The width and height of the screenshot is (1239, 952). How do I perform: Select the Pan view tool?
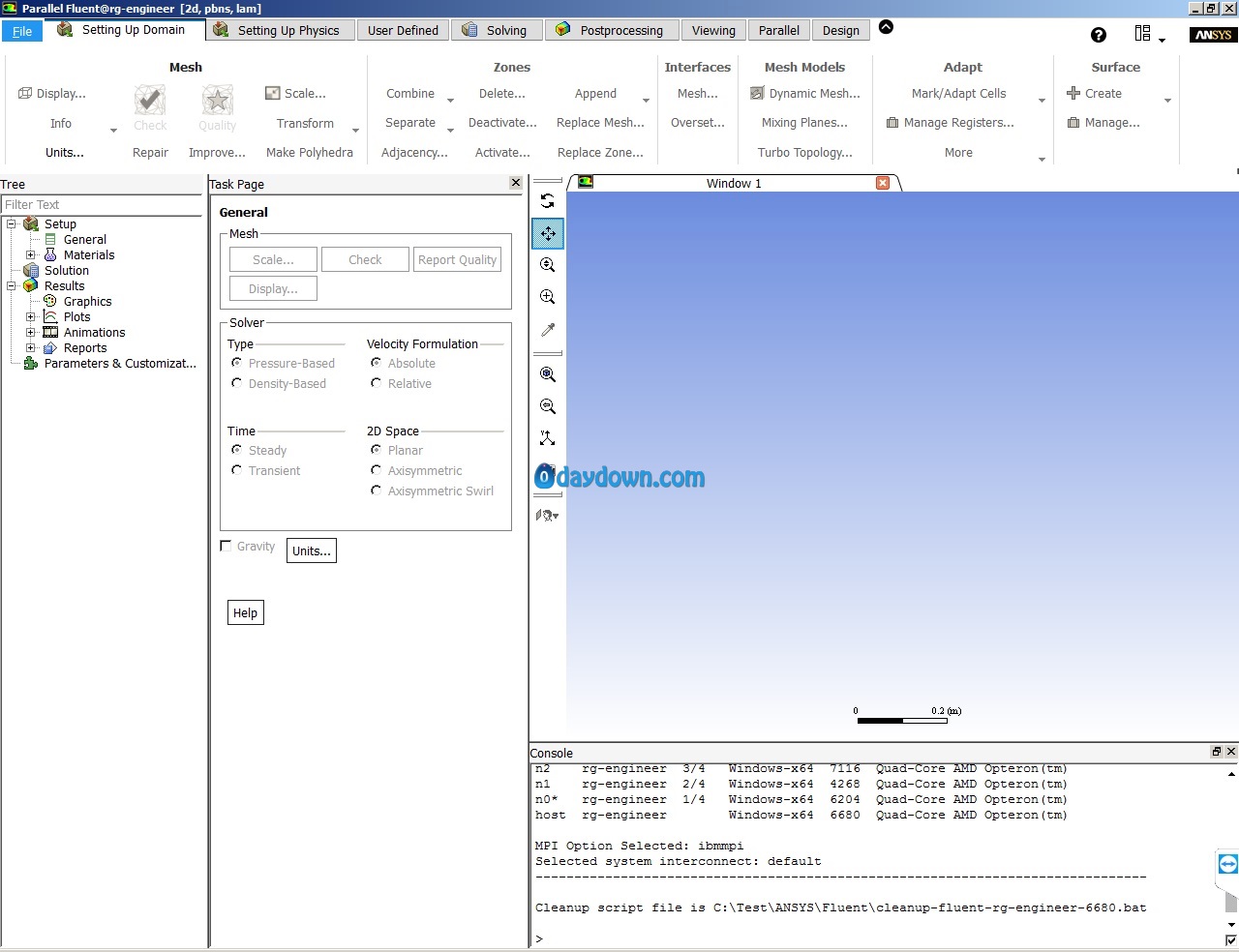point(548,233)
